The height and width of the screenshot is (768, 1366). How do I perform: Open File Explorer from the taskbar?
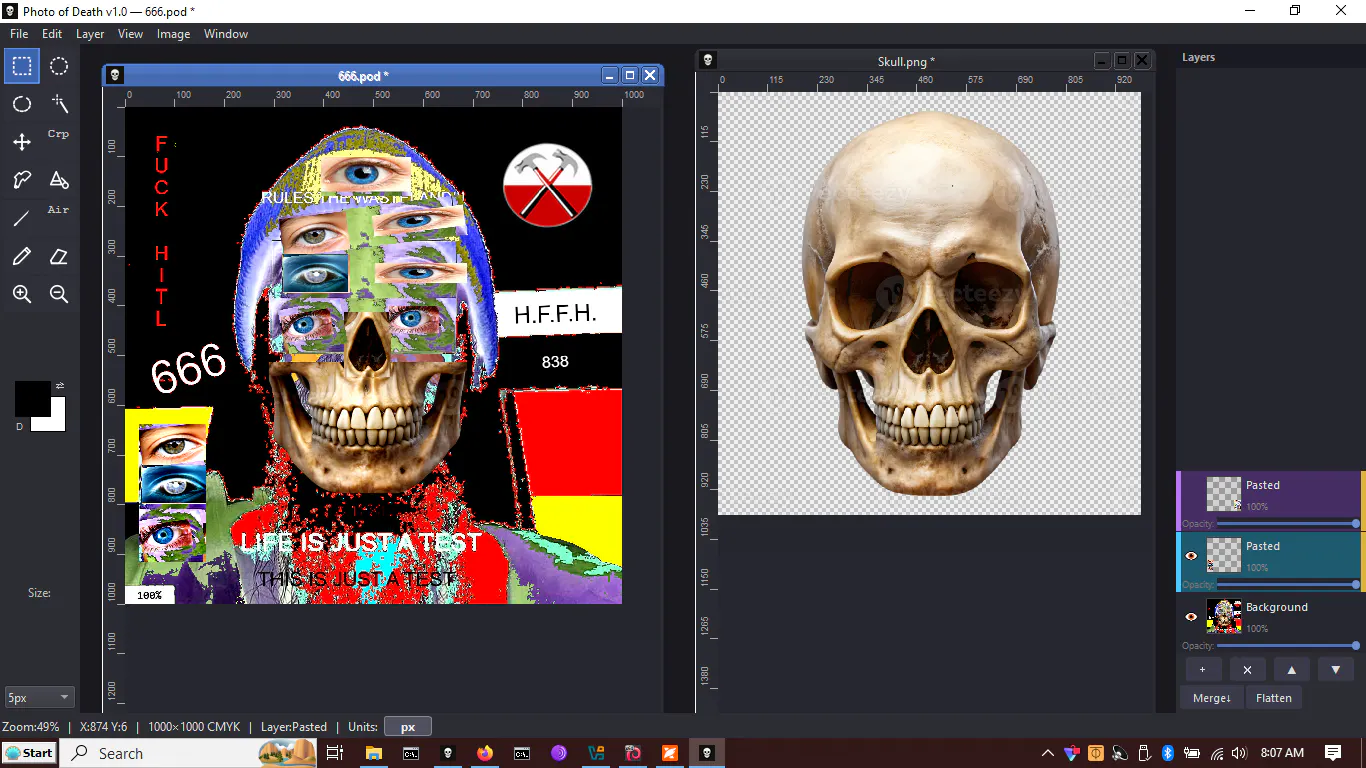(x=373, y=753)
